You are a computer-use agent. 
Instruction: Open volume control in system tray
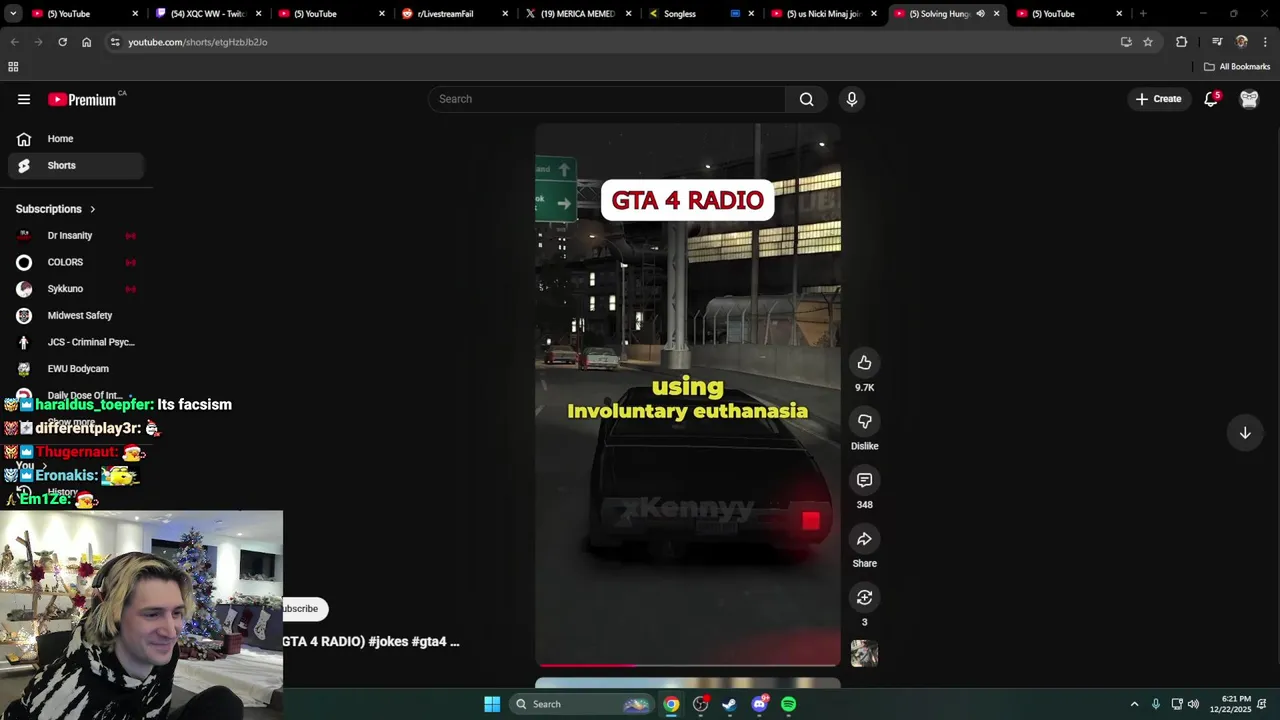point(1193,704)
